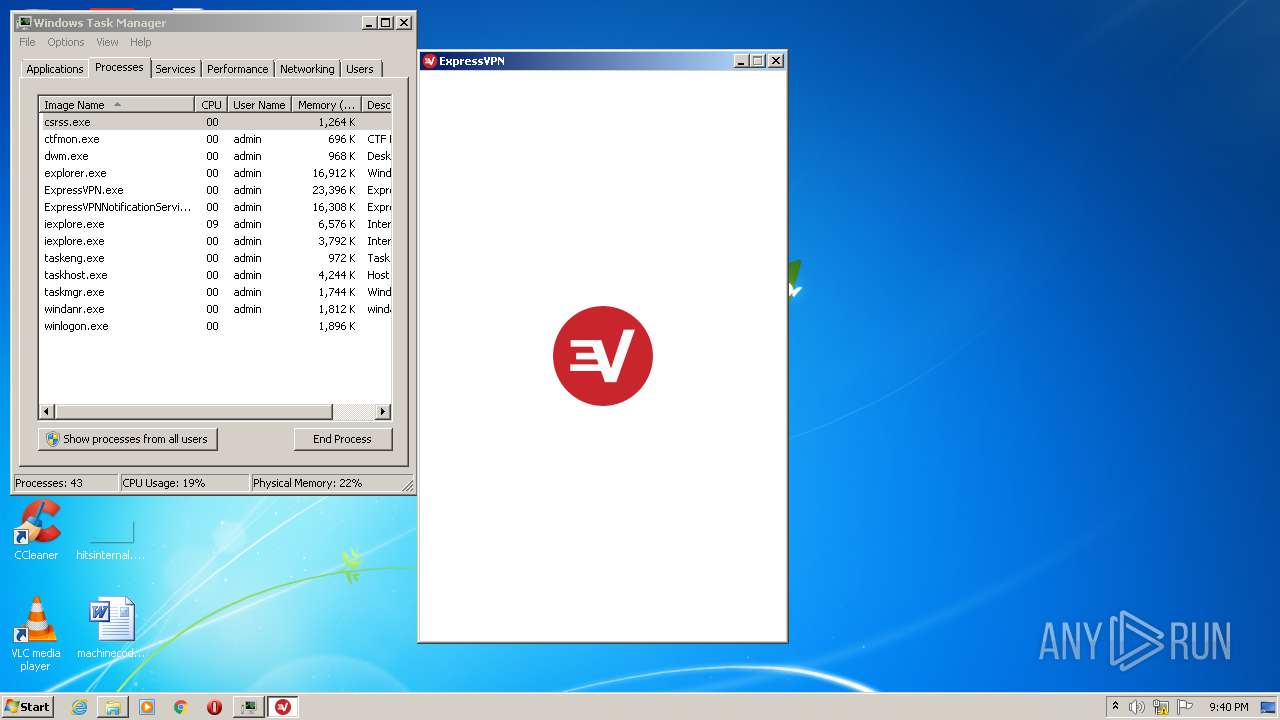The width and height of the screenshot is (1280, 720).
Task: Click the horizontal scrollbar thumb in process list
Action: [193, 411]
